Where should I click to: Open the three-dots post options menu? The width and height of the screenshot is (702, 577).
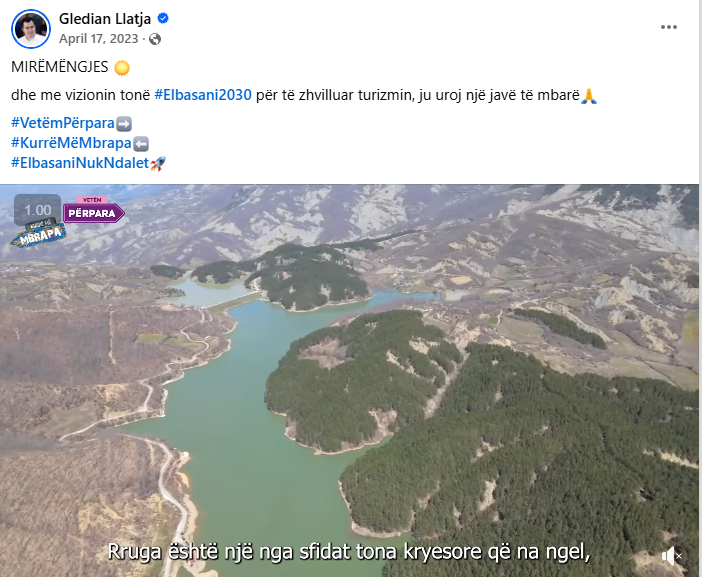[668, 27]
